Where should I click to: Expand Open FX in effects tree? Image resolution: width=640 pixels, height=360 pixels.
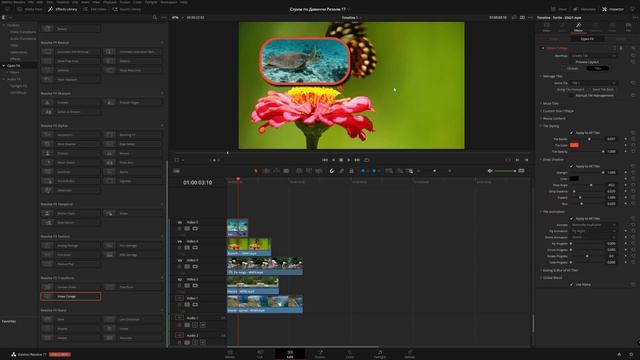[x=4, y=65]
